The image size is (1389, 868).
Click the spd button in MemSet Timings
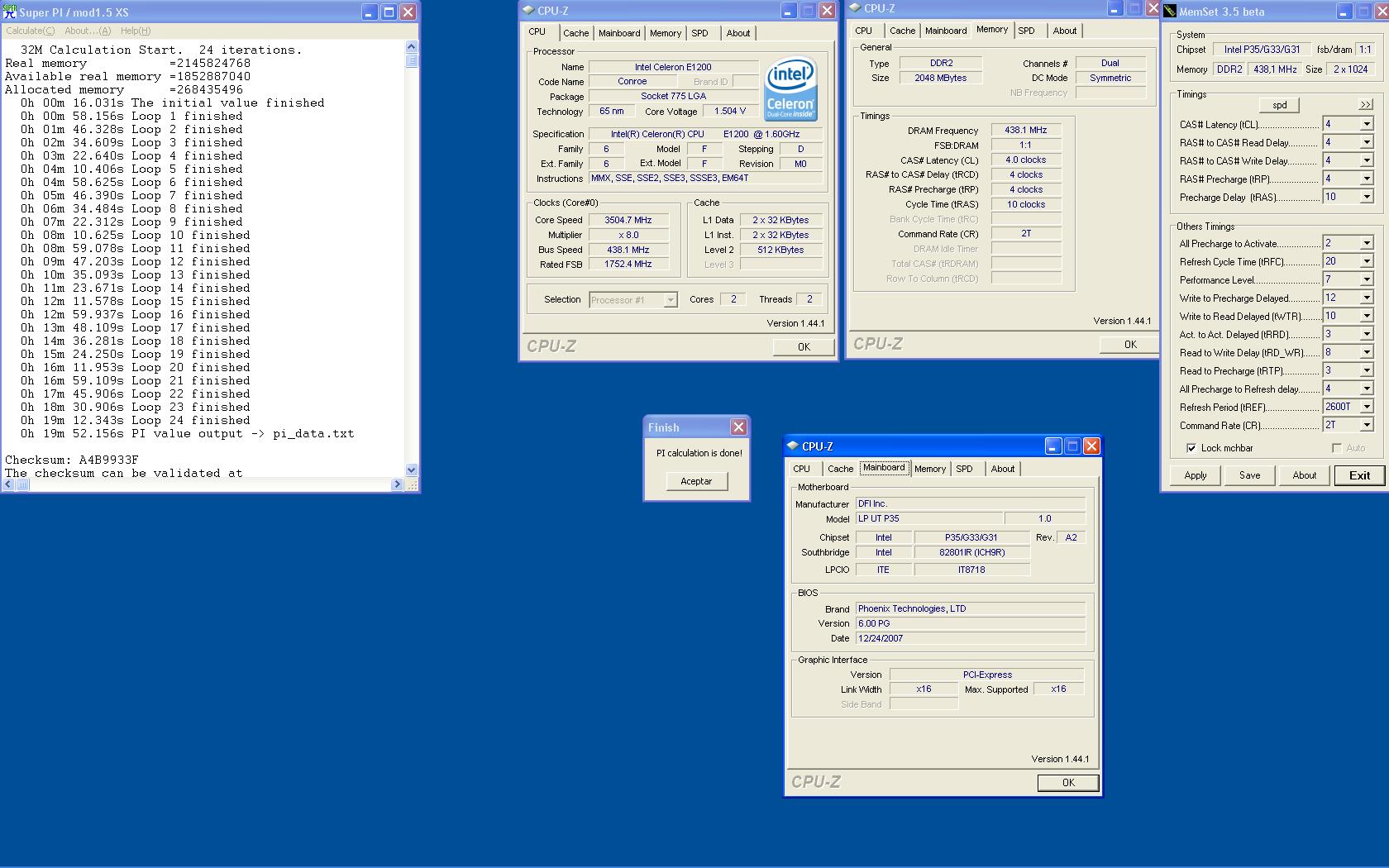click(1280, 105)
